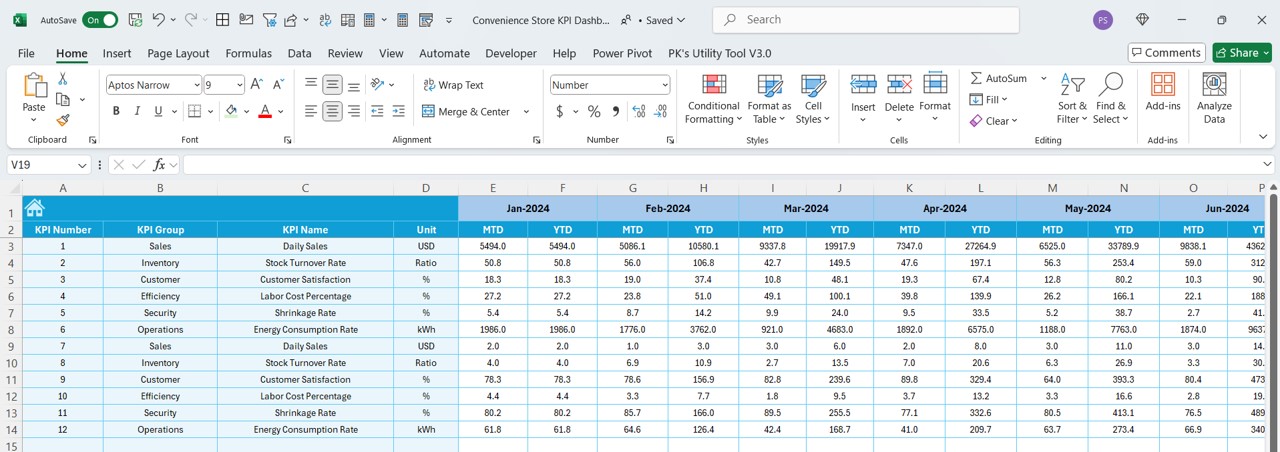The height and width of the screenshot is (452, 1280).
Task: Toggle Top Align
Action: point(311,85)
